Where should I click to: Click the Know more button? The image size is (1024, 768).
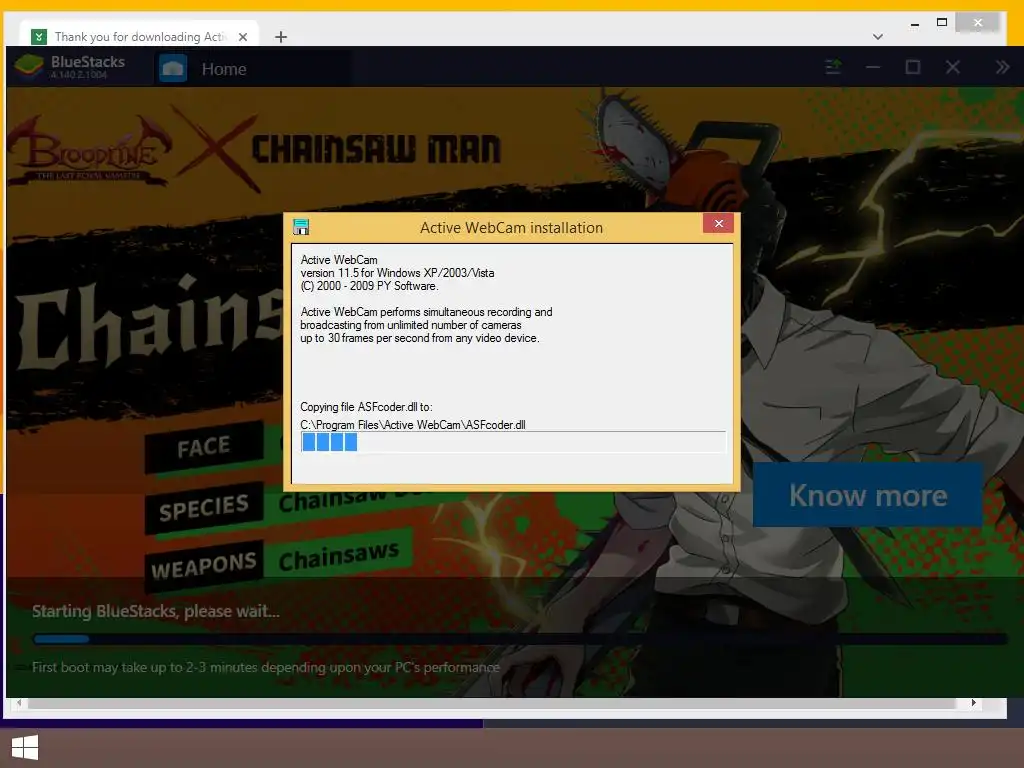(x=868, y=495)
